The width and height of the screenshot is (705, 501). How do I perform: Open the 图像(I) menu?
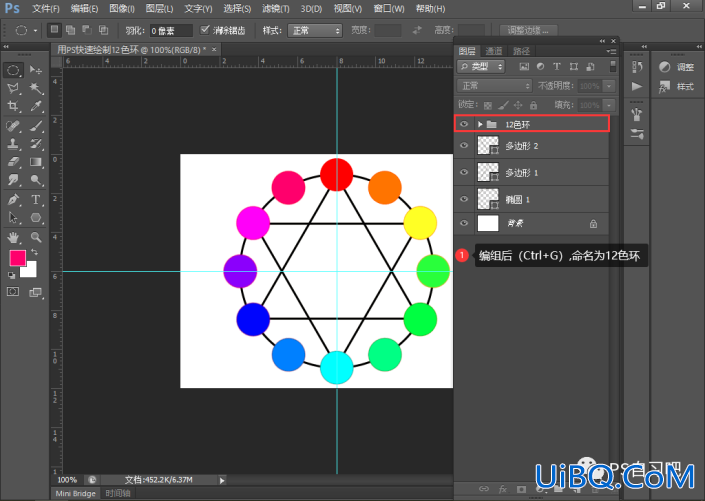[122, 9]
